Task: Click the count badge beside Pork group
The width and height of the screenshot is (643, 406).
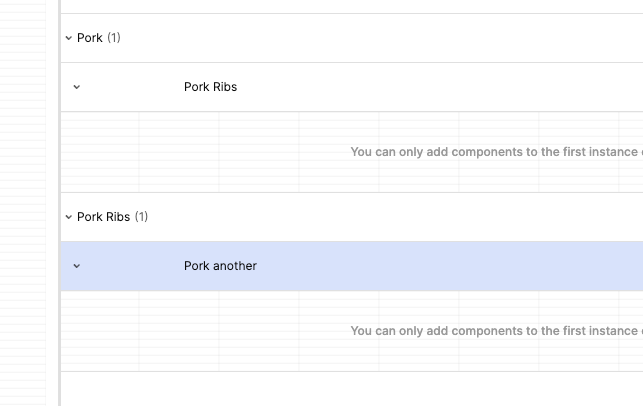Action: click(x=114, y=38)
